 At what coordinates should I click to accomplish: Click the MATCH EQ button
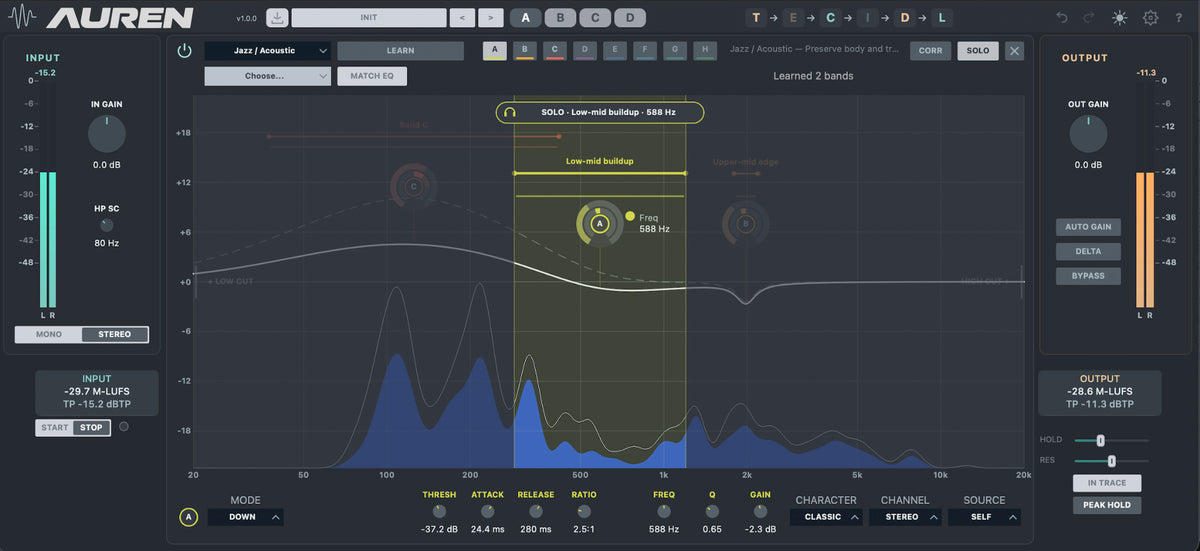point(372,76)
